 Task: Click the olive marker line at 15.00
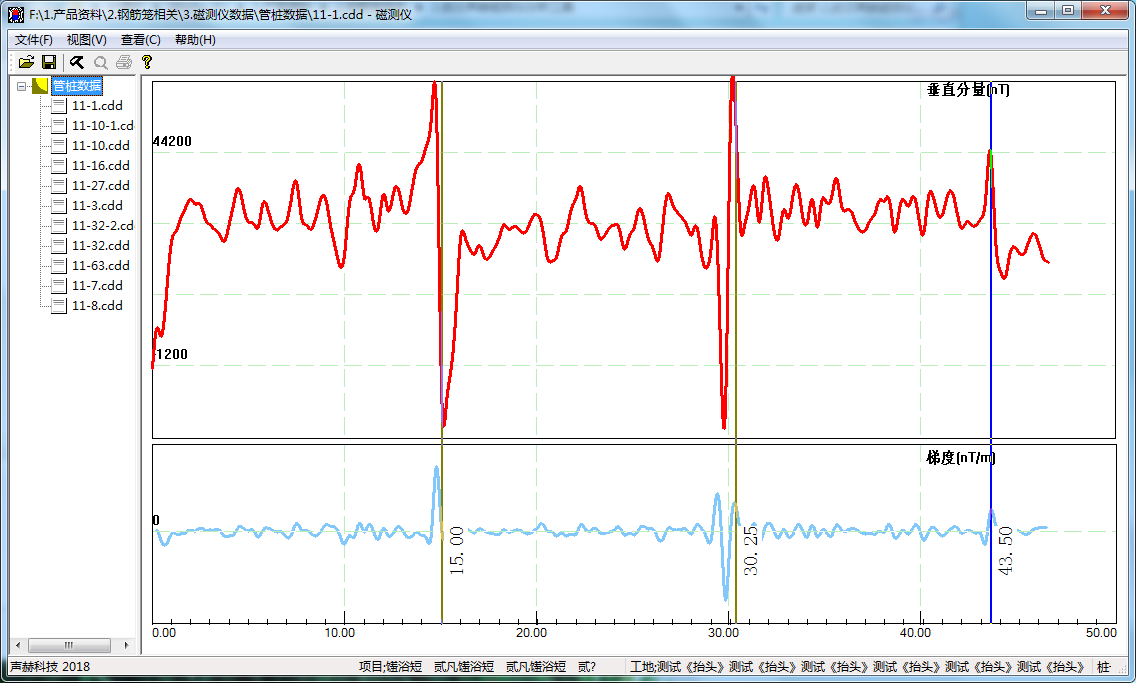tap(442, 300)
